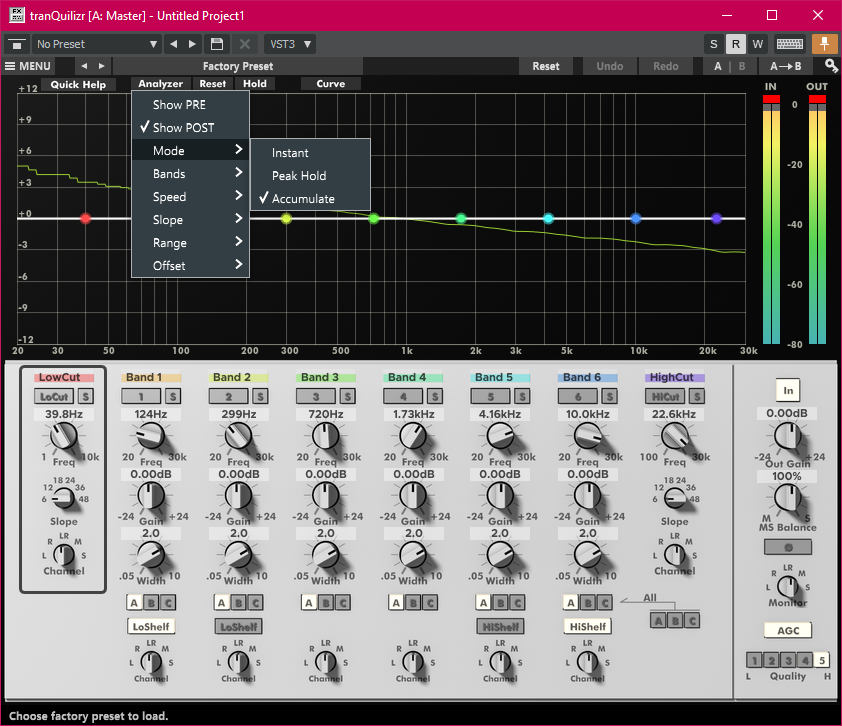Open the Factory Preset selector
This screenshot has width=842, height=726.
tap(238, 66)
